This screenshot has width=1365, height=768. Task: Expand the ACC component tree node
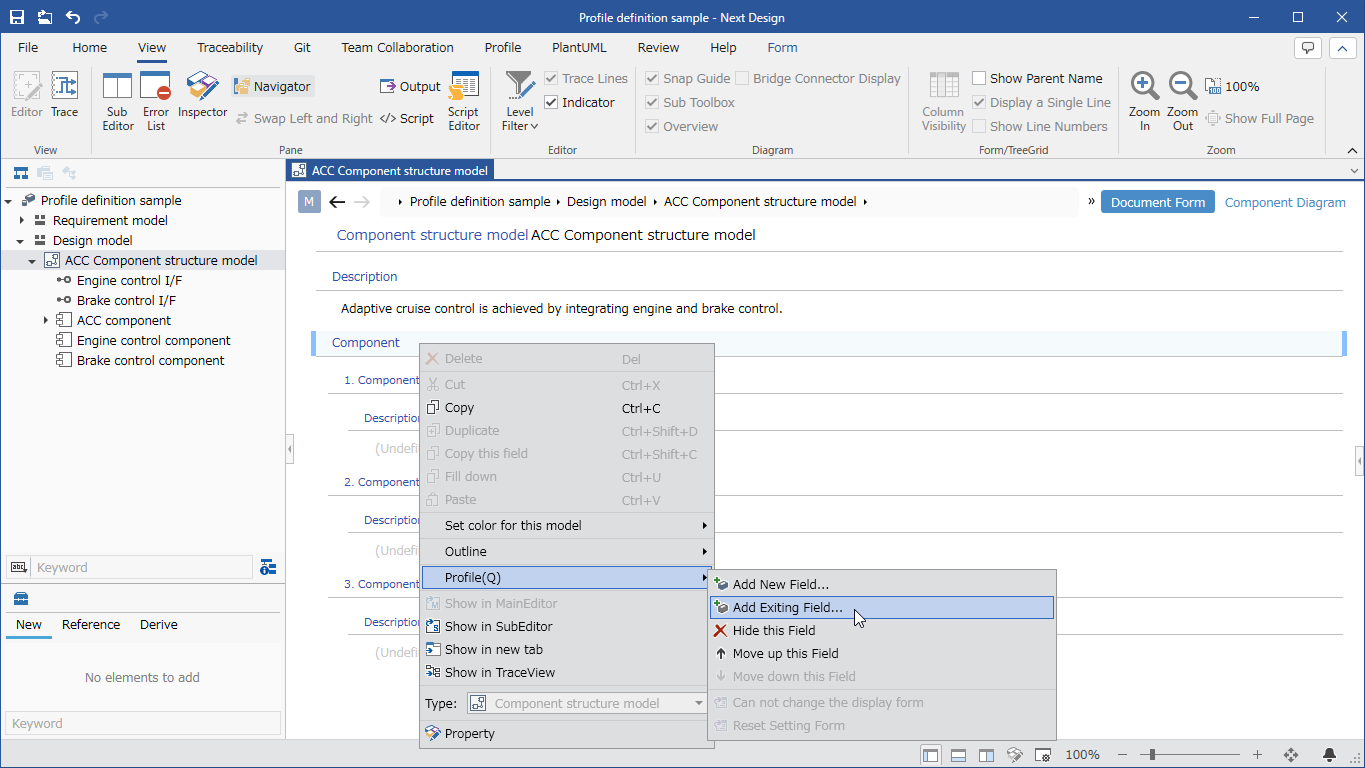46,320
